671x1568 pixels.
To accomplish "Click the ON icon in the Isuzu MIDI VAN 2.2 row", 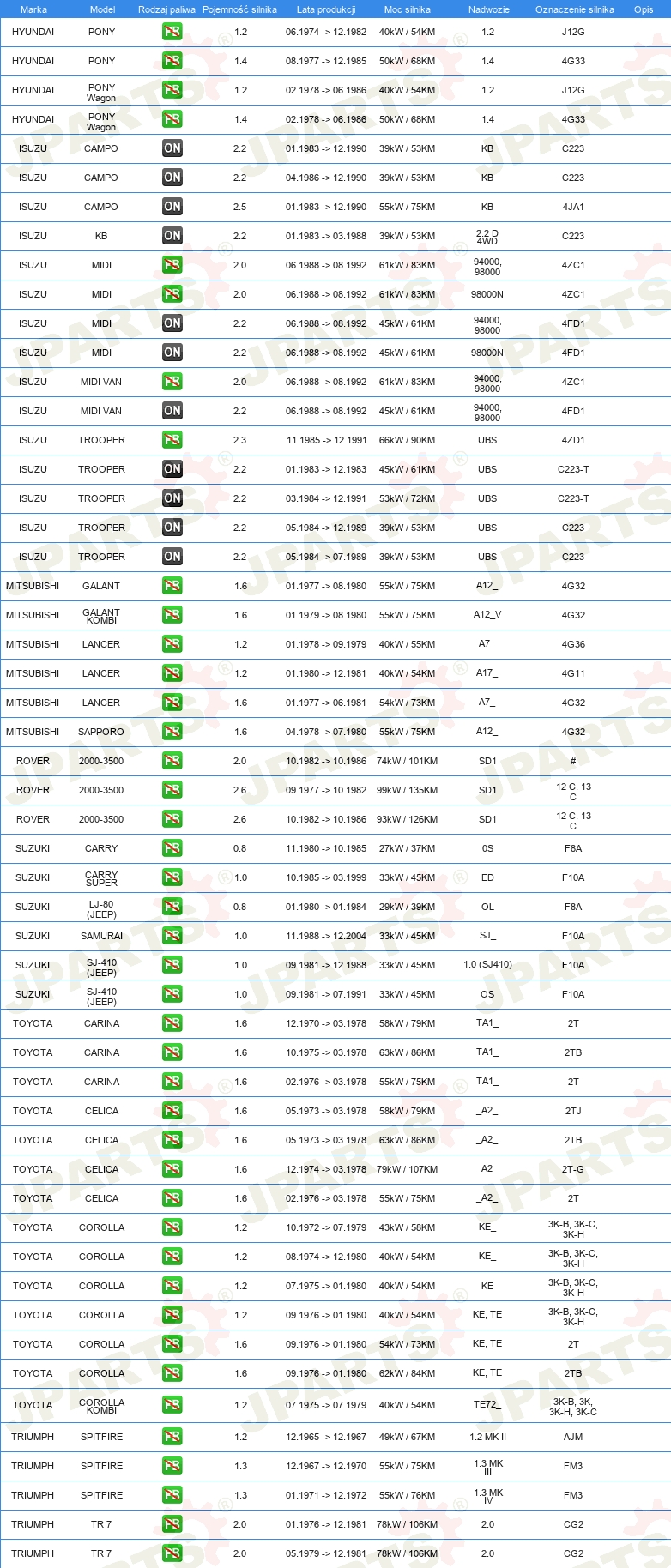I will pyautogui.click(x=172, y=411).
